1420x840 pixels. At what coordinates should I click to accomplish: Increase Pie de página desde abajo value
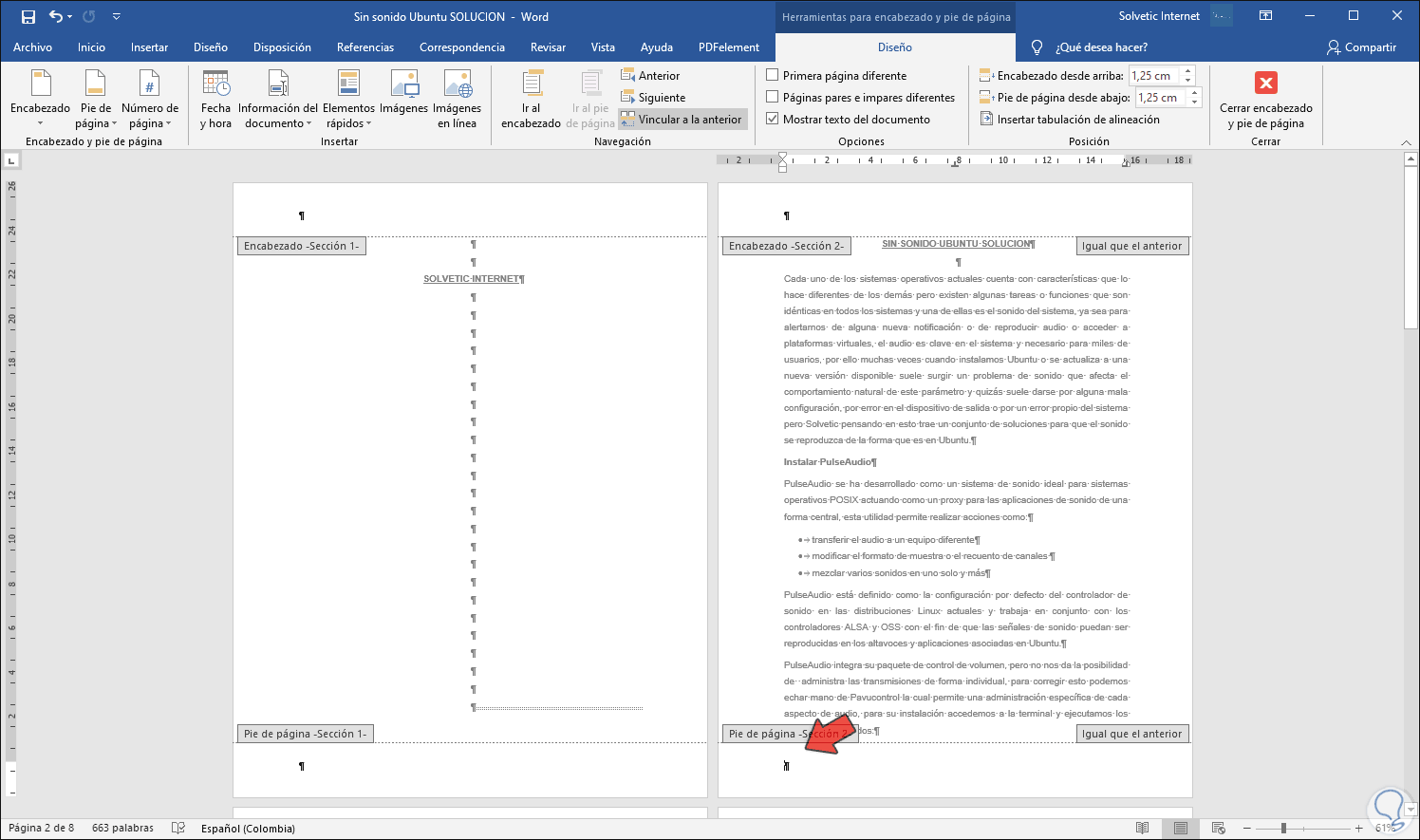point(1195,93)
